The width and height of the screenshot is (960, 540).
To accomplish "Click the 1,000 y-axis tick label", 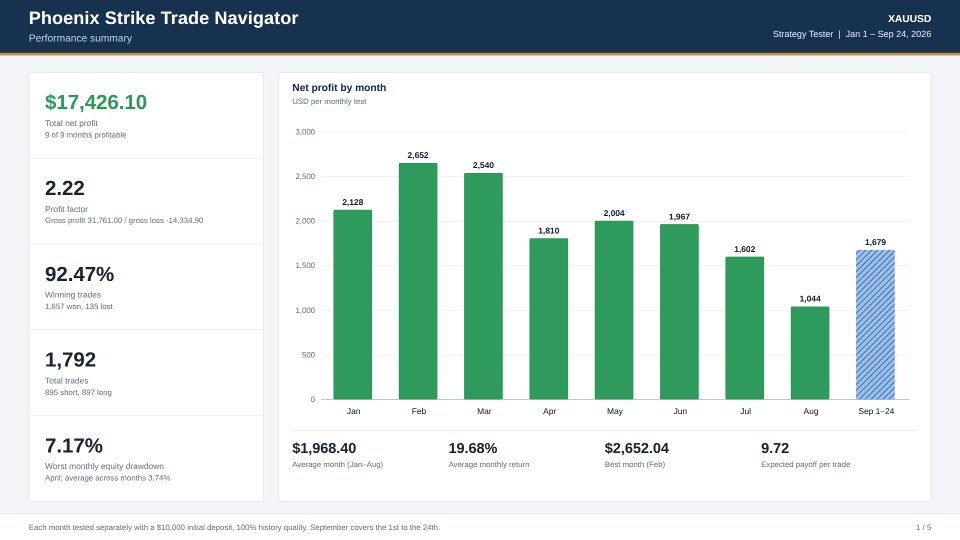I will click(305, 310).
